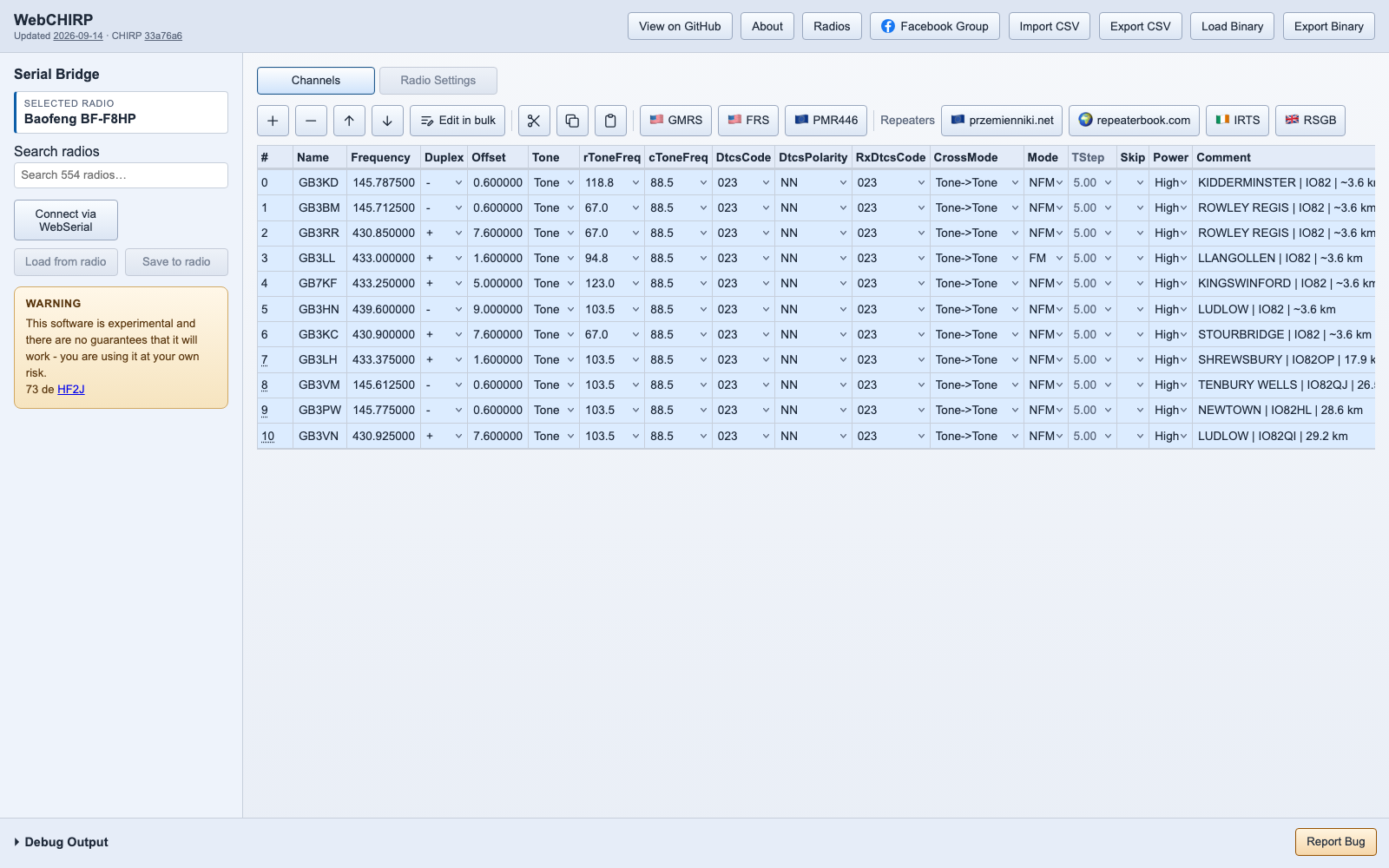This screenshot has width=1389, height=868.
Task: Open Power dropdown for GB3VN
Action: pyautogui.click(x=1170, y=437)
